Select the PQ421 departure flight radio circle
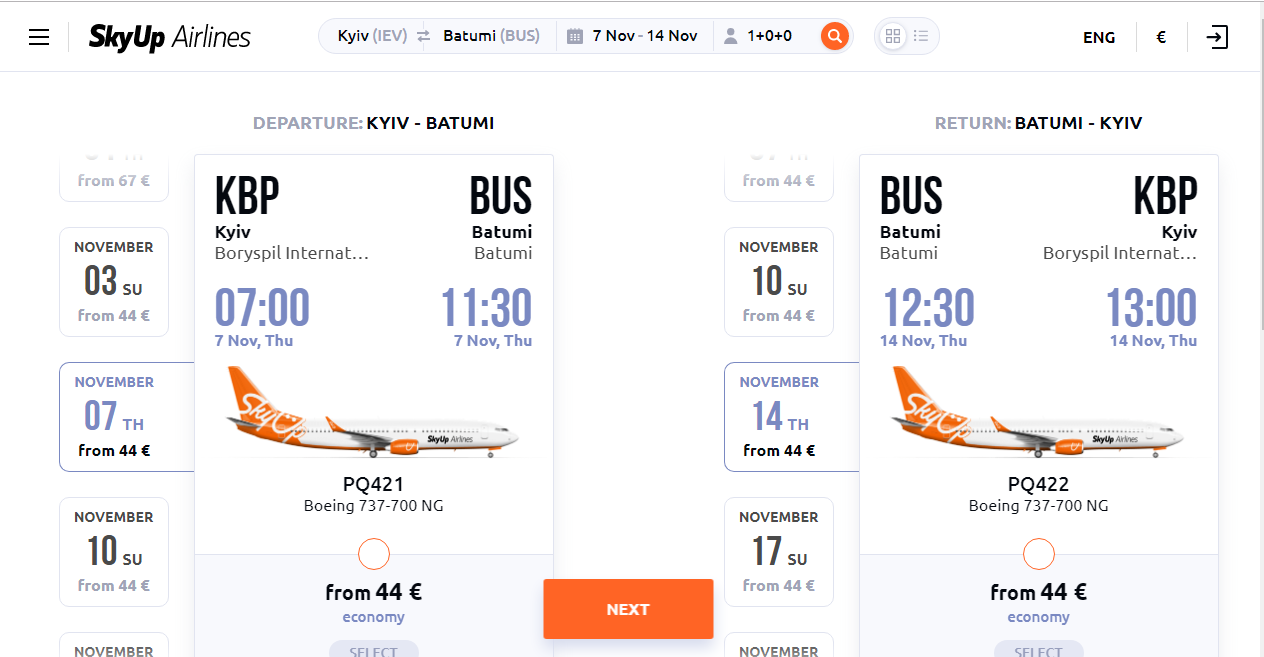This screenshot has height=657, width=1264. click(373, 554)
